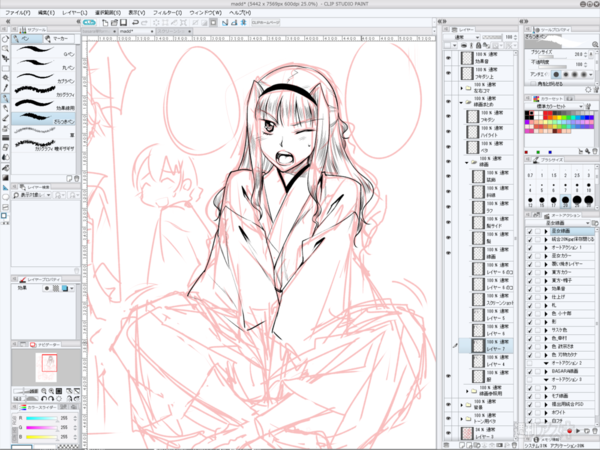Screen dimensions: 600x450
Task: Click the Open file toolbar icon
Action: (x=114, y=23)
